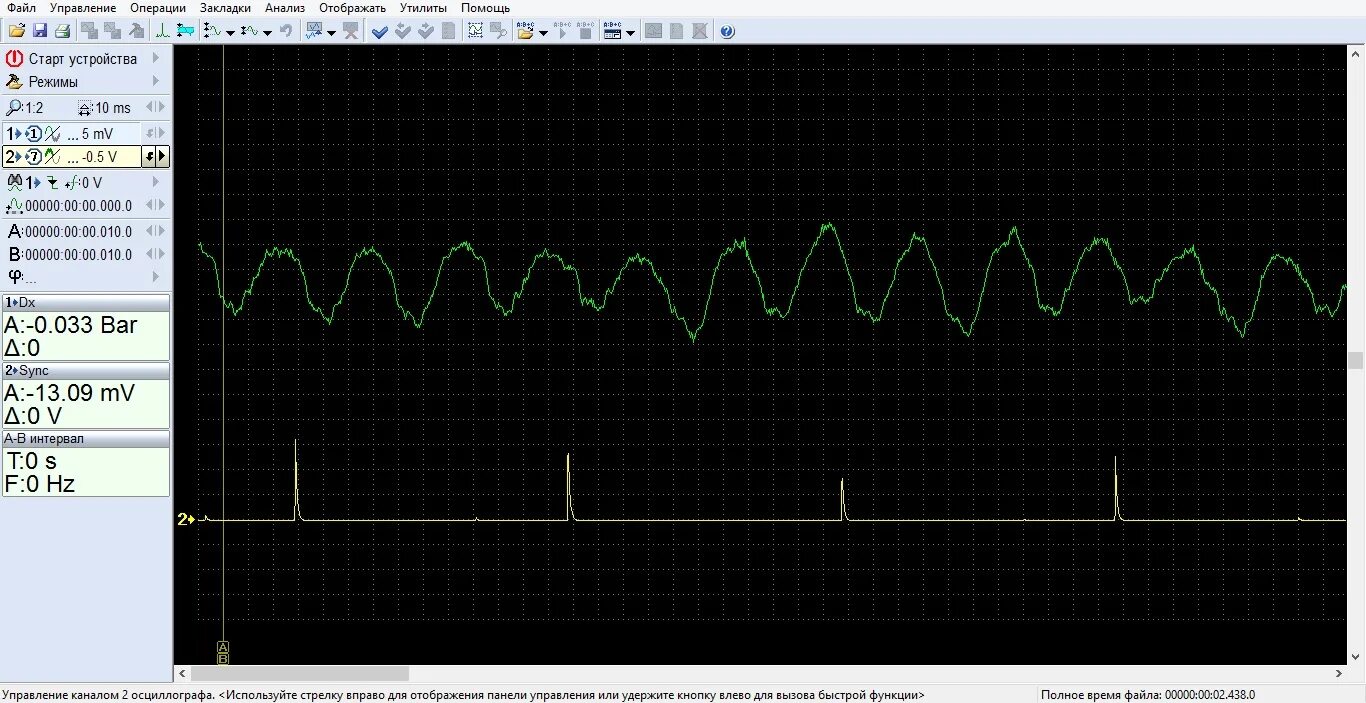Select the green pulse marker tool in toolbar

(162, 31)
